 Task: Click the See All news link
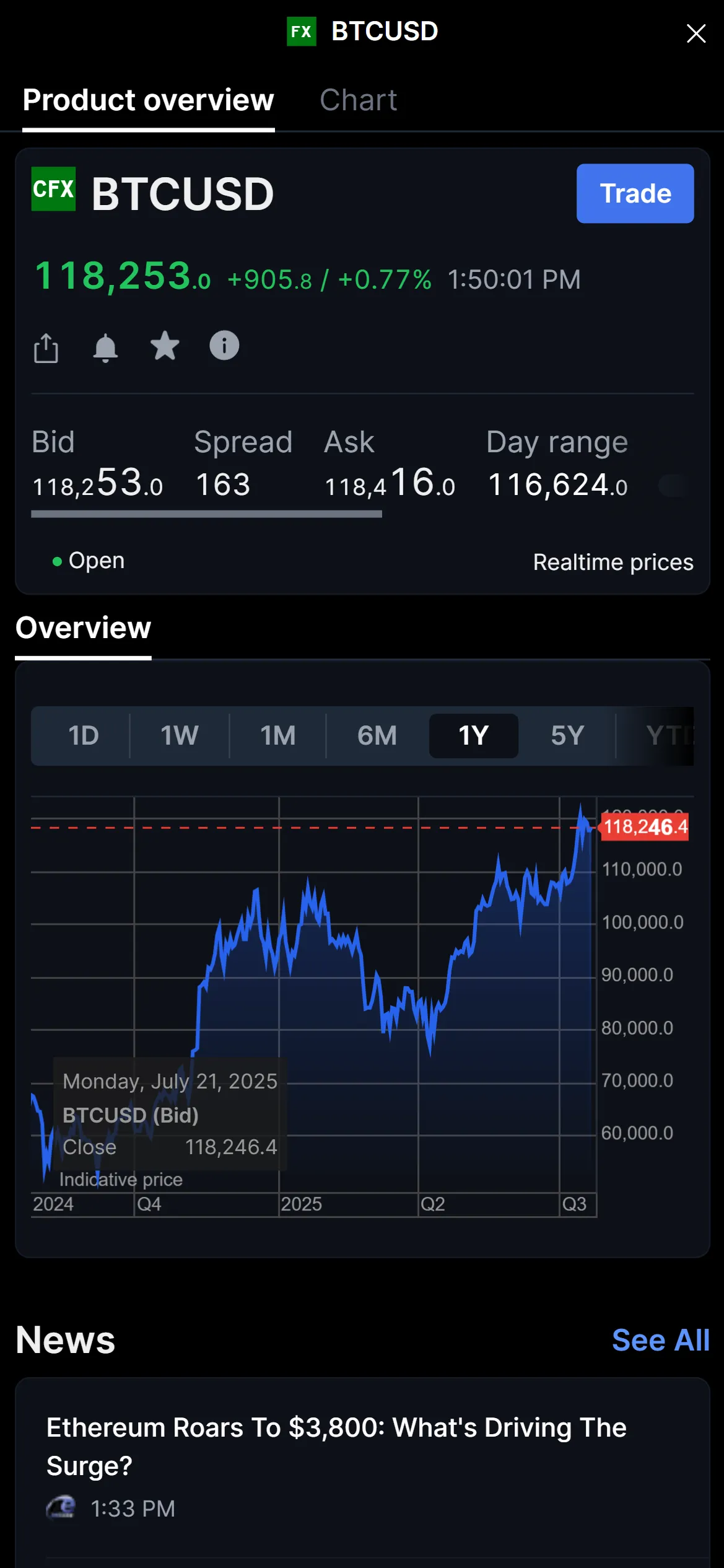point(660,1340)
